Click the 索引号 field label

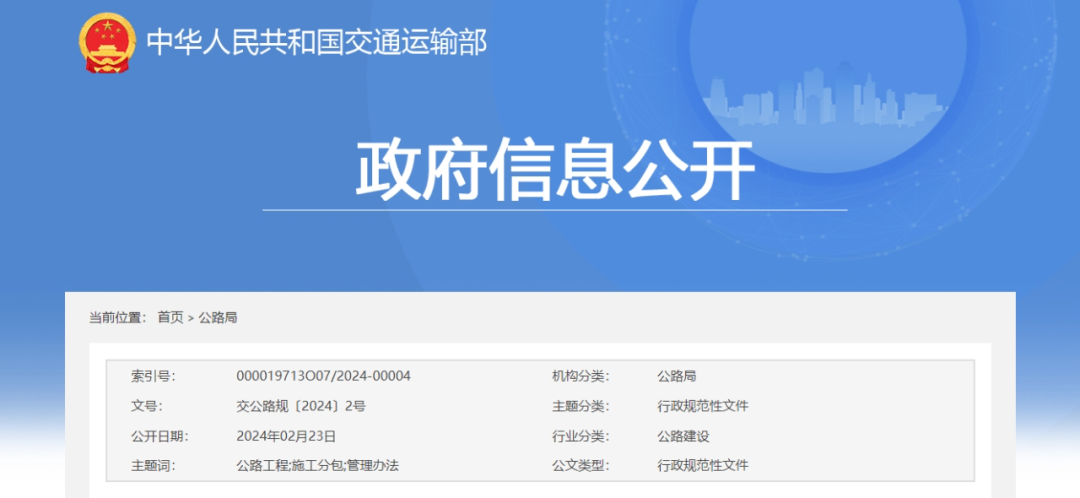pos(153,376)
